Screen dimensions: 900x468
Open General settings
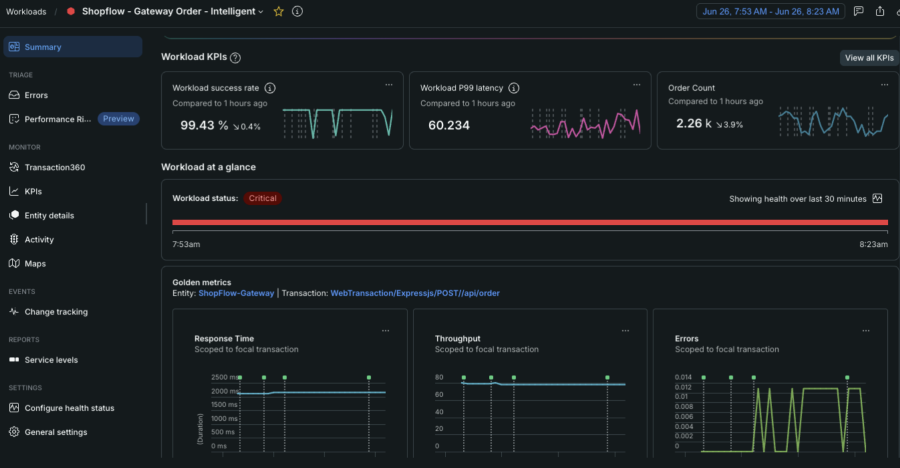(56, 432)
